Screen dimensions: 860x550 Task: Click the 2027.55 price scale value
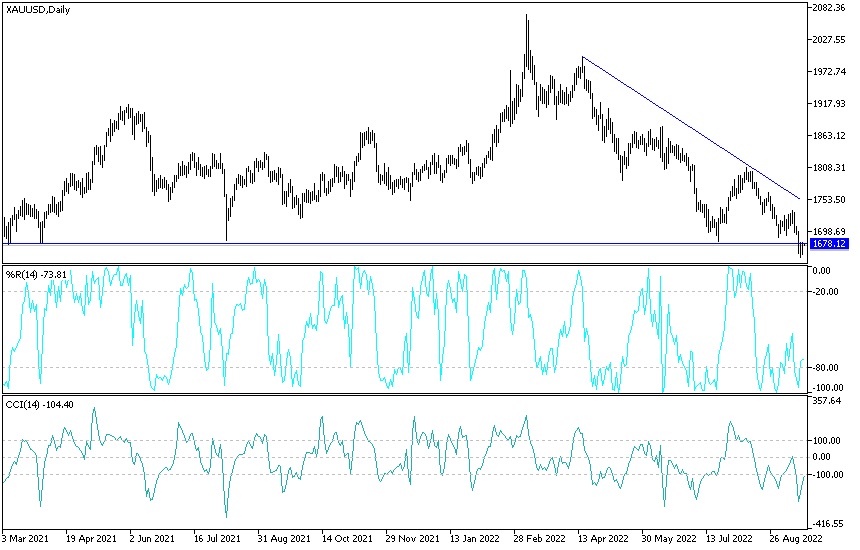point(829,39)
